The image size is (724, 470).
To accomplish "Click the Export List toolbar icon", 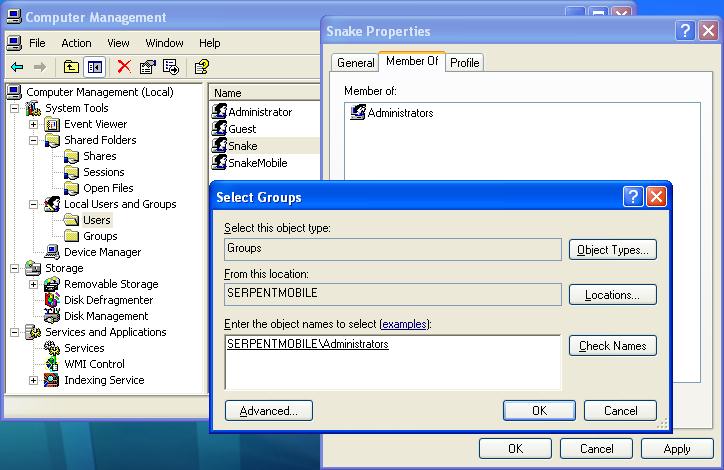I will 171,67.
